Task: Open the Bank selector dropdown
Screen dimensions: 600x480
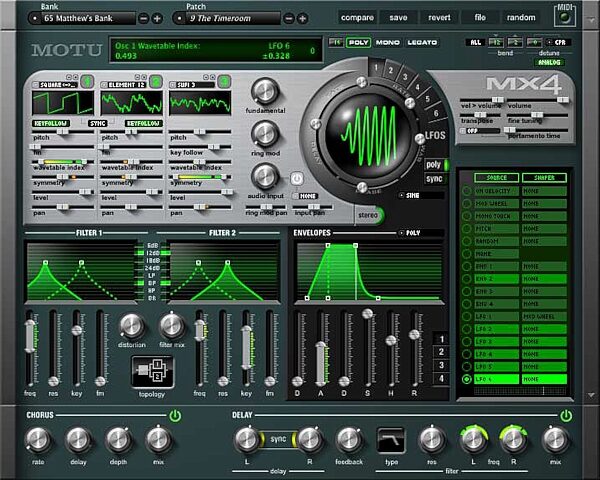Action: tap(82, 18)
